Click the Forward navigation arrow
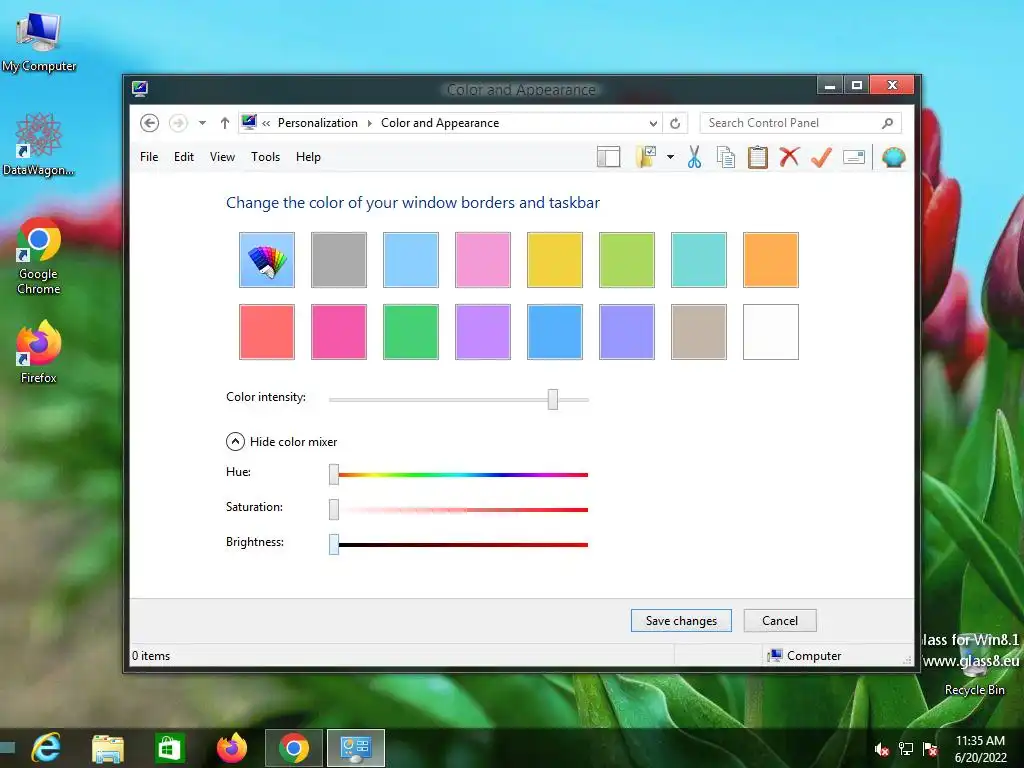Screen dimensions: 1024x768 178,123
